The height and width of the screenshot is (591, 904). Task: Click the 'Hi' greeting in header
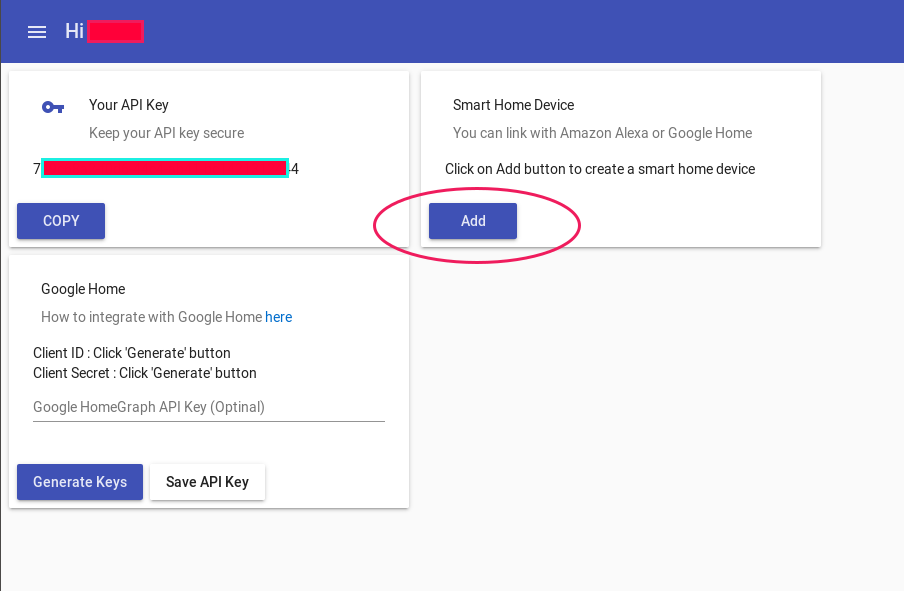(74, 31)
